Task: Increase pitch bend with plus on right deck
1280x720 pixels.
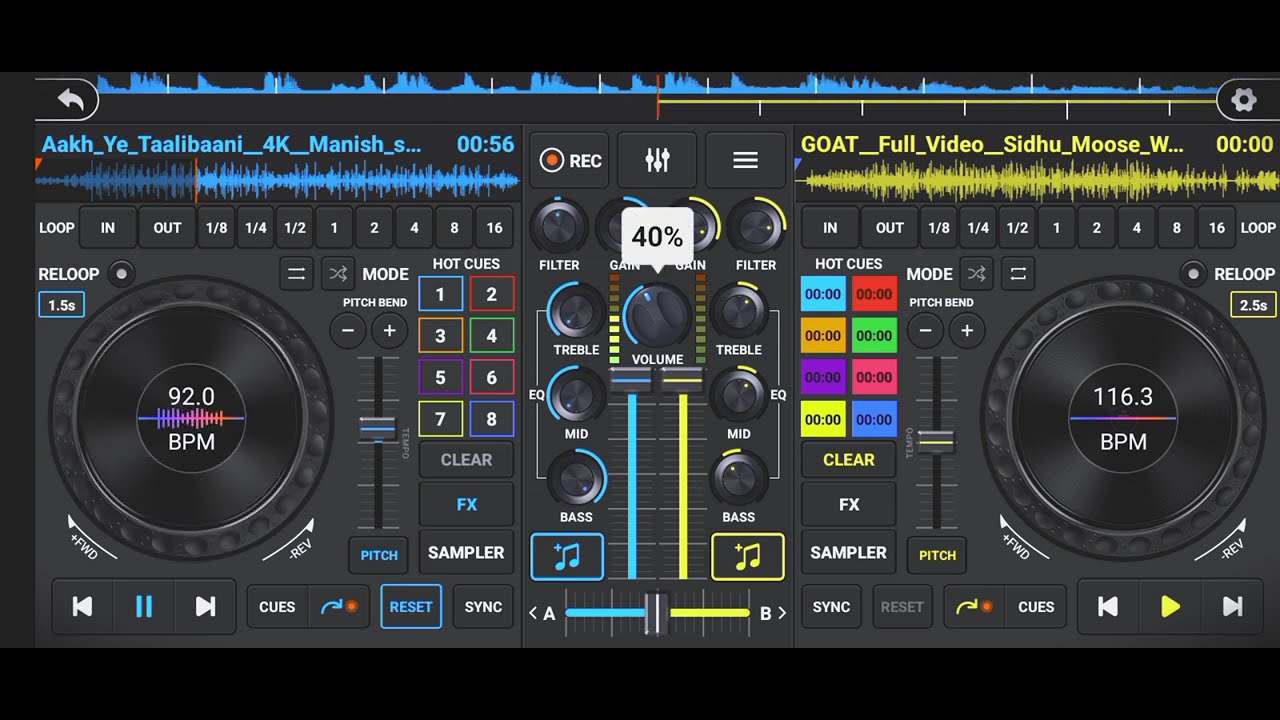Action: coord(967,331)
